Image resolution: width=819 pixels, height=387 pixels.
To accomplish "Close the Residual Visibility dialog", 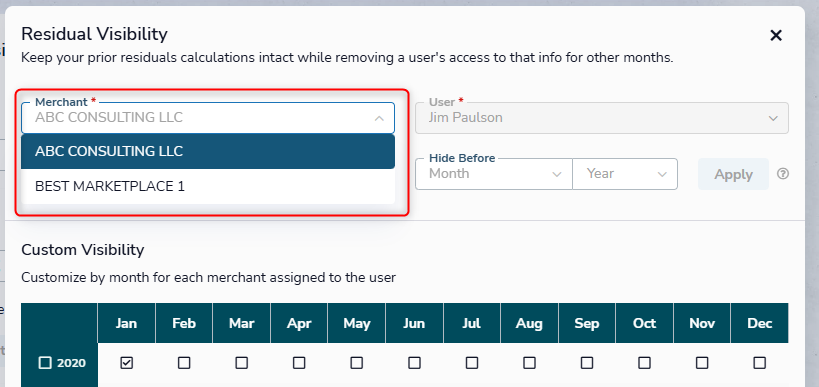I will [x=776, y=36].
